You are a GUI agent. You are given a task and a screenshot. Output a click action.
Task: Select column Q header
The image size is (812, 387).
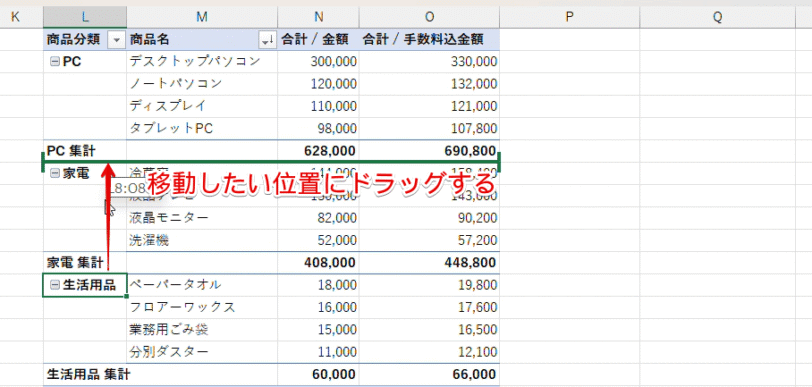click(x=718, y=17)
